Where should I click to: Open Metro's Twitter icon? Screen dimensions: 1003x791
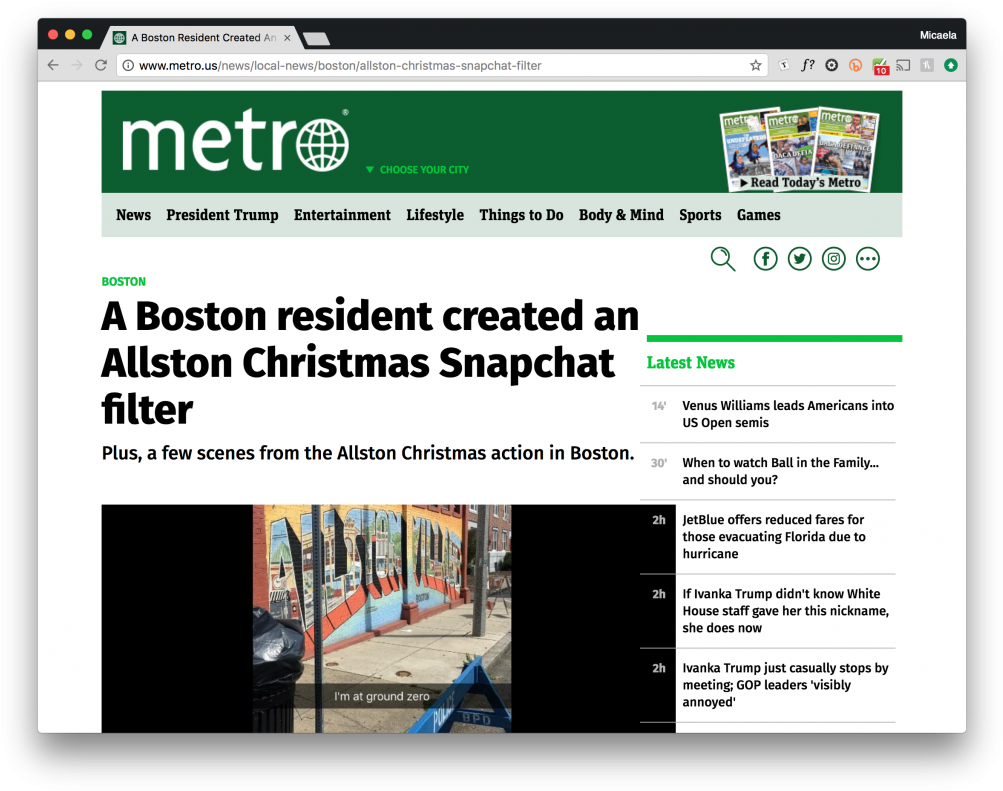tap(800, 259)
